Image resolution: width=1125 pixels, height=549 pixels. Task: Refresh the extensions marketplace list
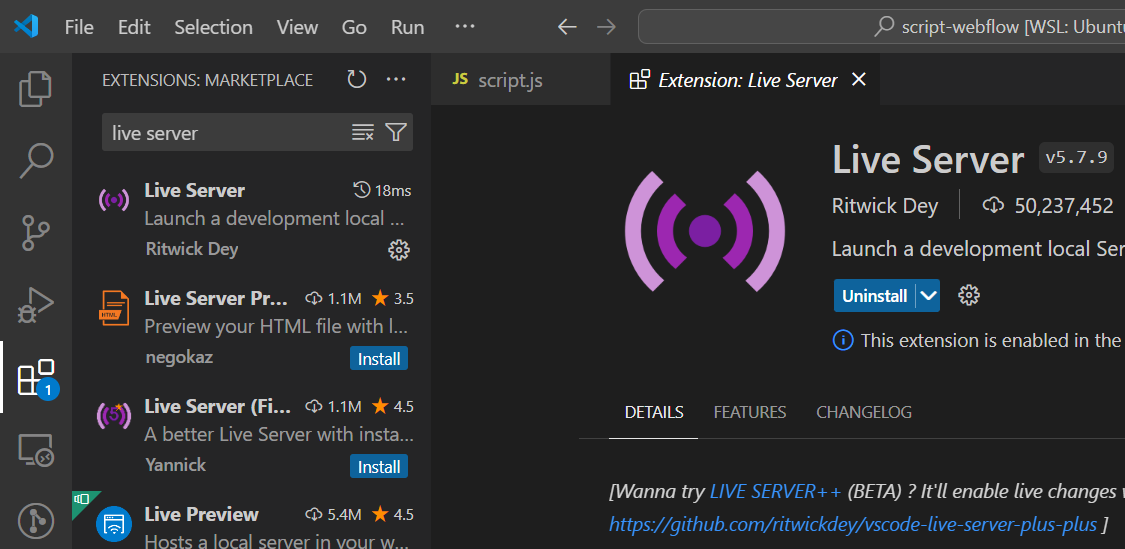click(x=357, y=79)
